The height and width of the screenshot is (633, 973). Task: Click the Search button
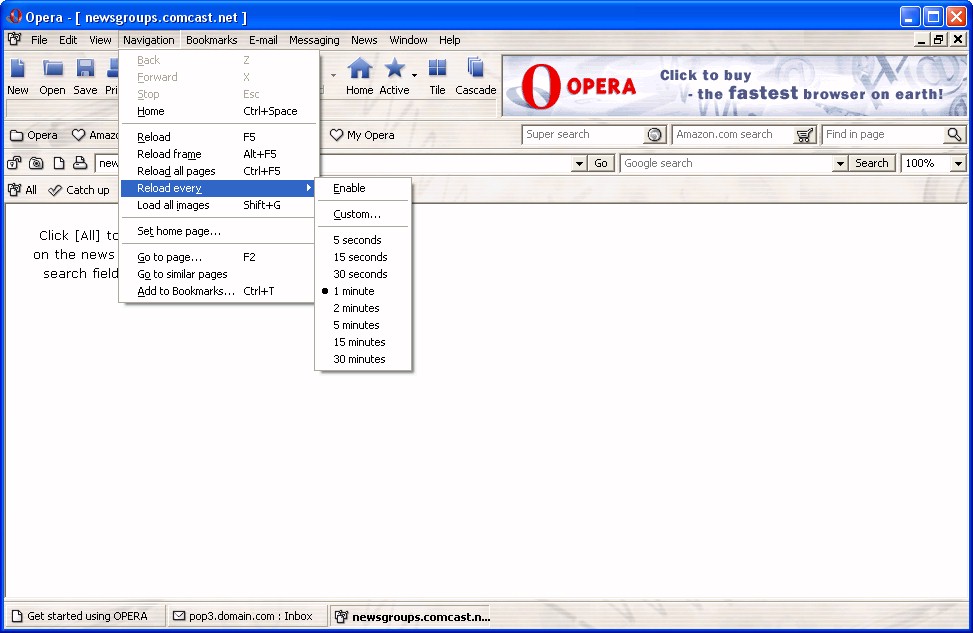[x=872, y=164]
